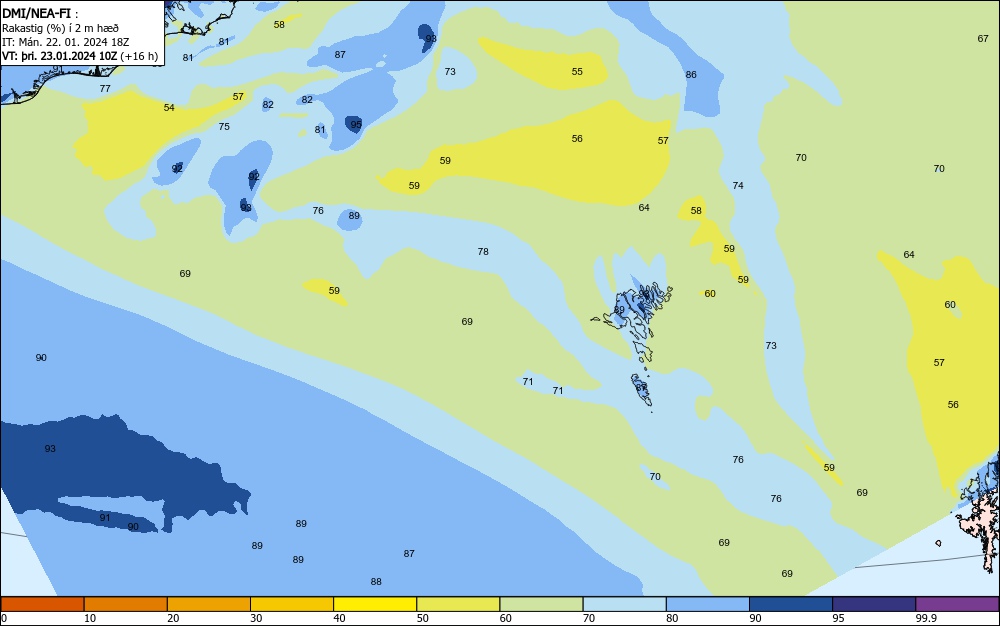The width and height of the screenshot is (1000, 626).
Task: Click the humidity value 86 on the map
Action: click(691, 75)
